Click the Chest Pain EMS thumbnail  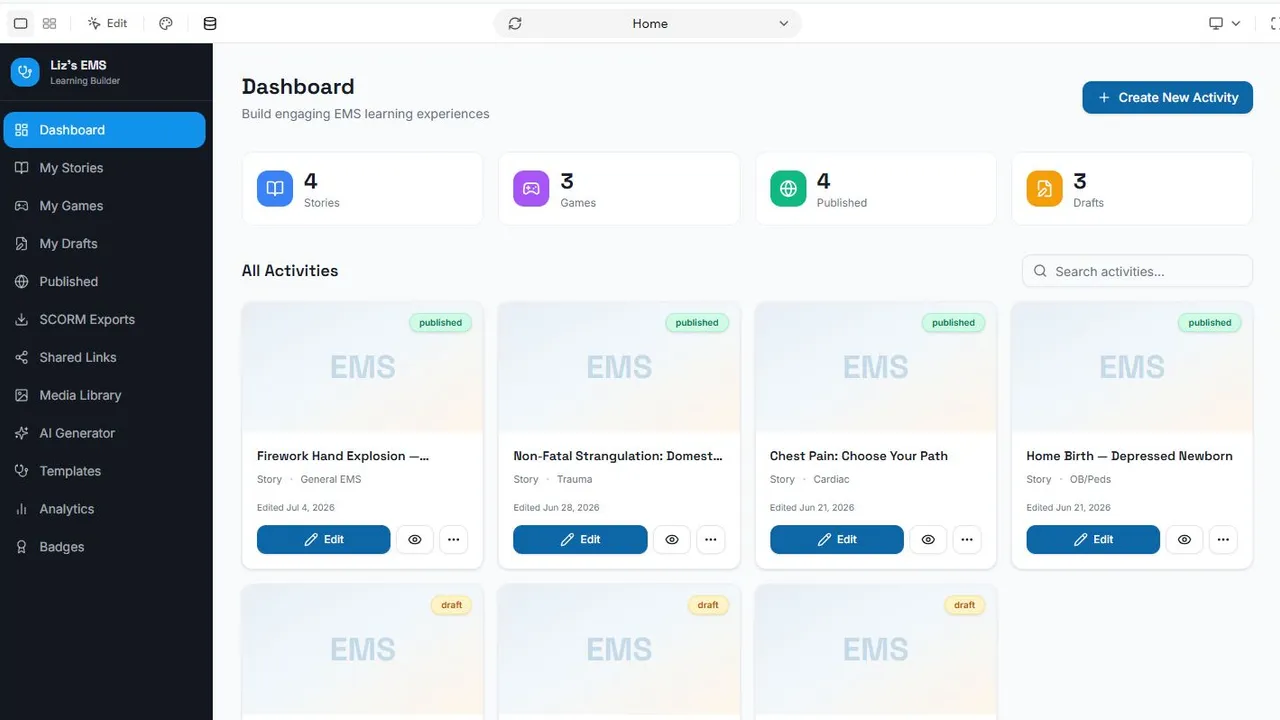(x=875, y=368)
